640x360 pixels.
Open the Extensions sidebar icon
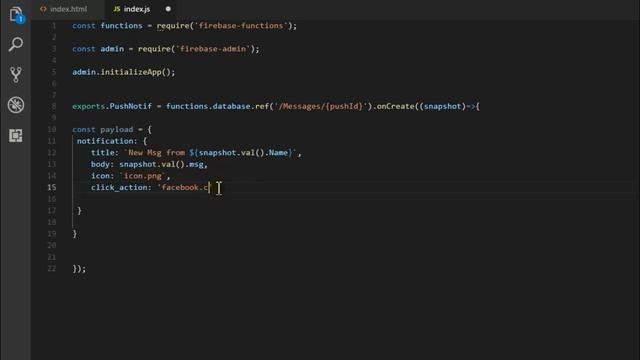tap(16, 136)
